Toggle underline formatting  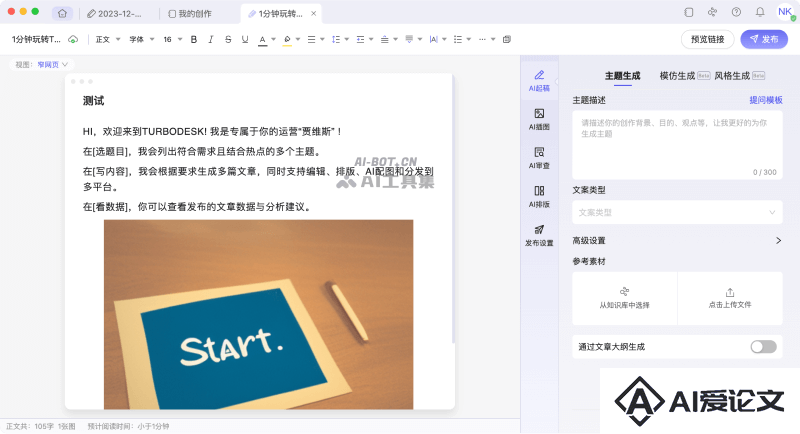coord(245,39)
